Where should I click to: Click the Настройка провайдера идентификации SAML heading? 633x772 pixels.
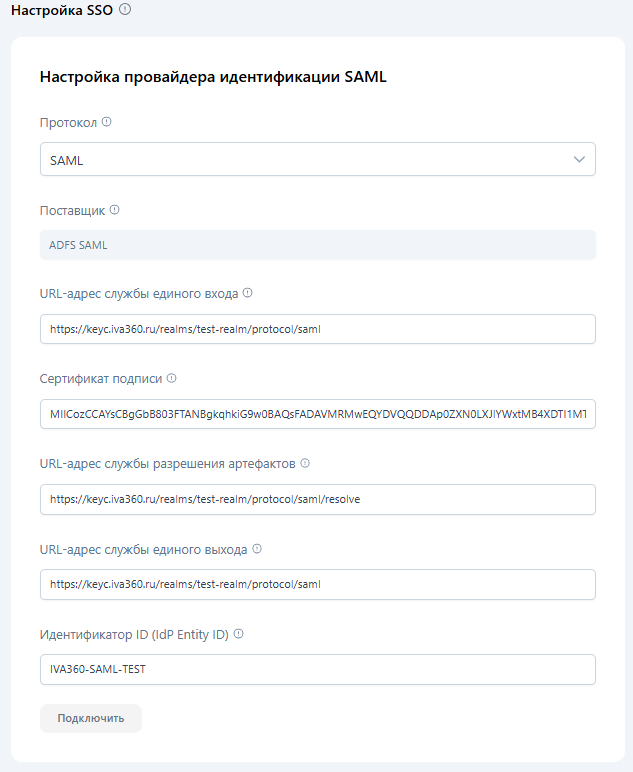coord(213,77)
